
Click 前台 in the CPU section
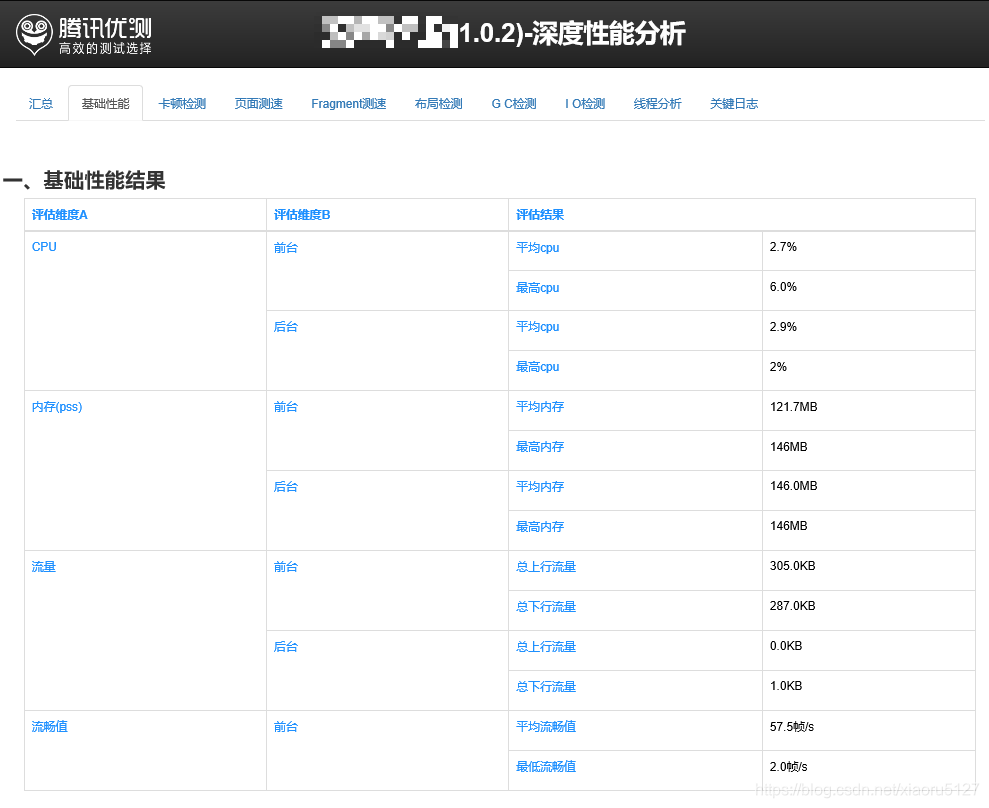tap(286, 248)
